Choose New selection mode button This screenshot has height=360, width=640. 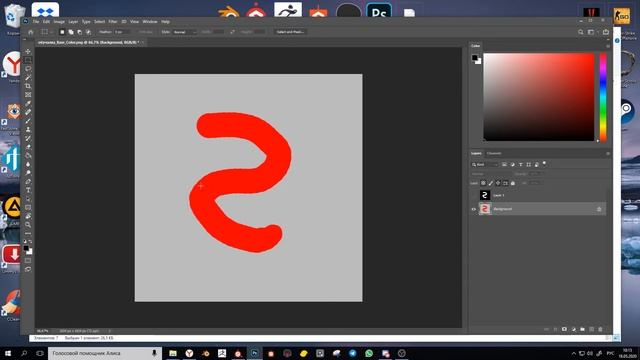click(62, 32)
